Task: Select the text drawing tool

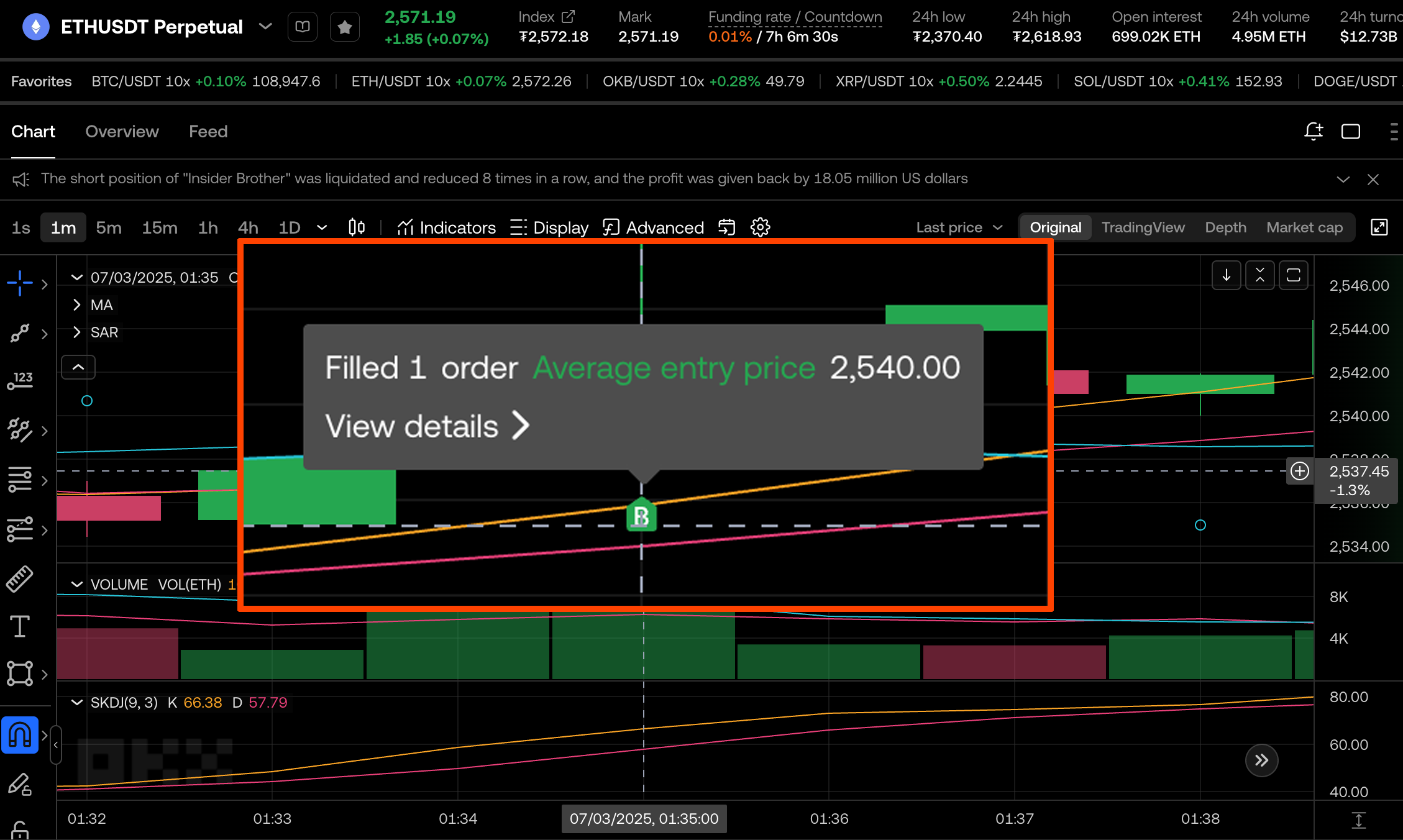Action: pyautogui.click(x=20, y=626)
